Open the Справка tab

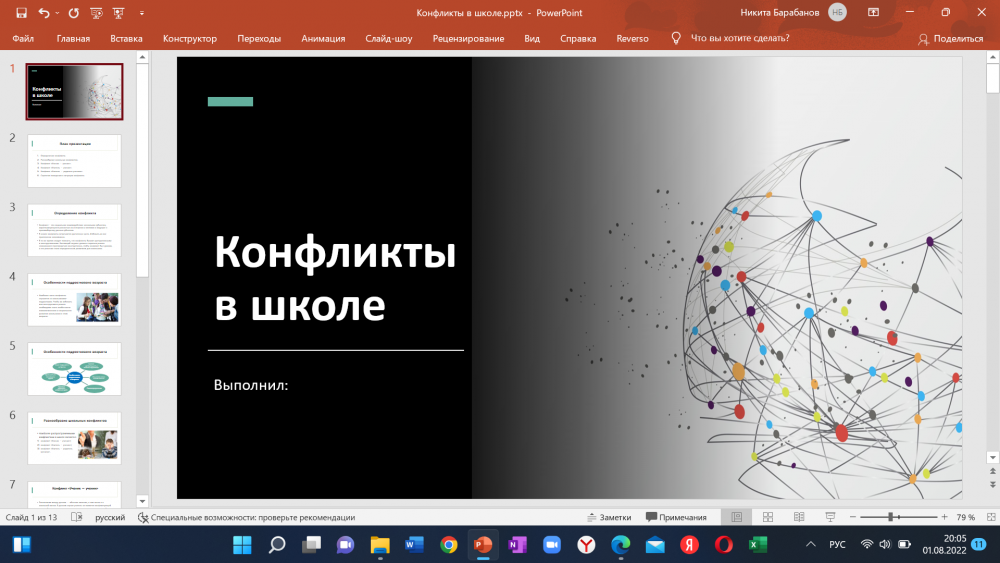pos(578,38)
